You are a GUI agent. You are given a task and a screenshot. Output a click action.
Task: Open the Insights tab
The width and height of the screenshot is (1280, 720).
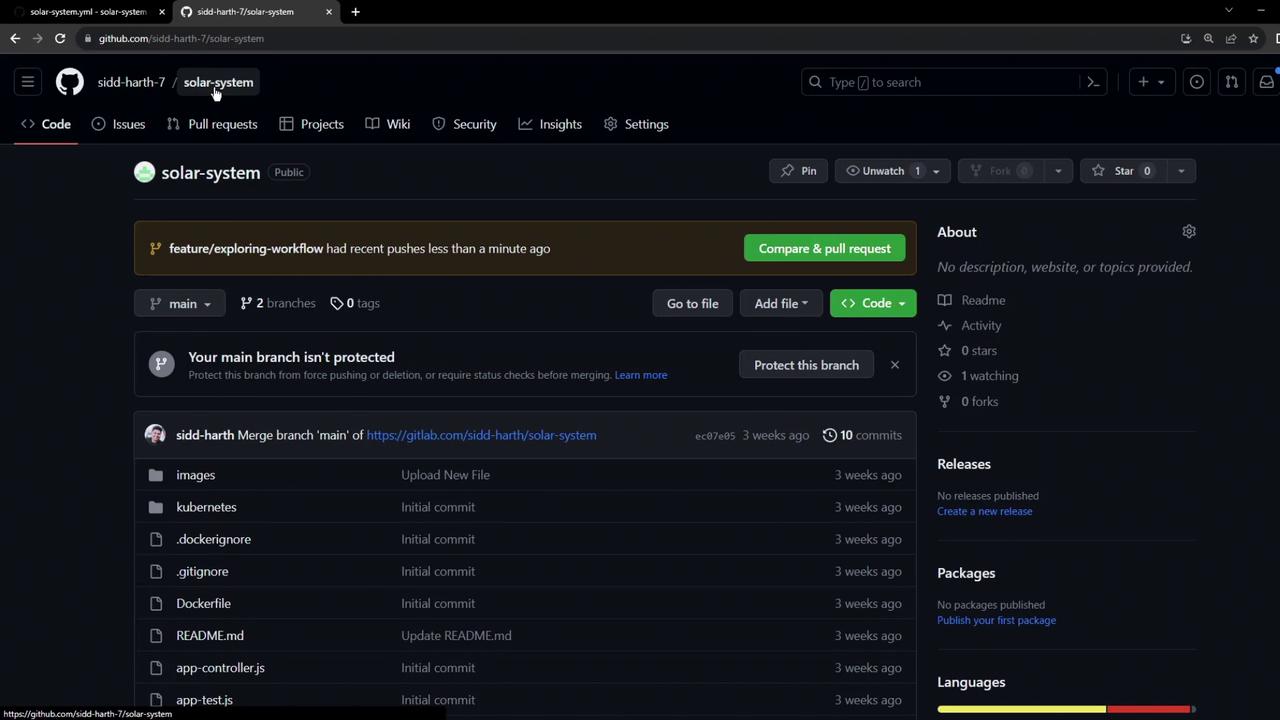(x=550, y=124)
